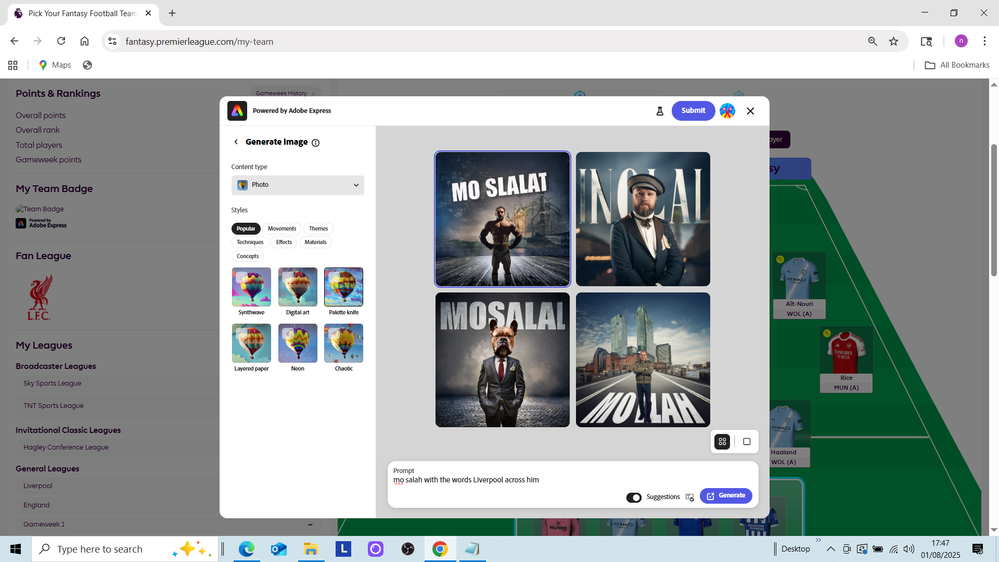Select the Techniques styles tab
The width and height of the screenshot is (999, 562).
click(x=250, y=242)
